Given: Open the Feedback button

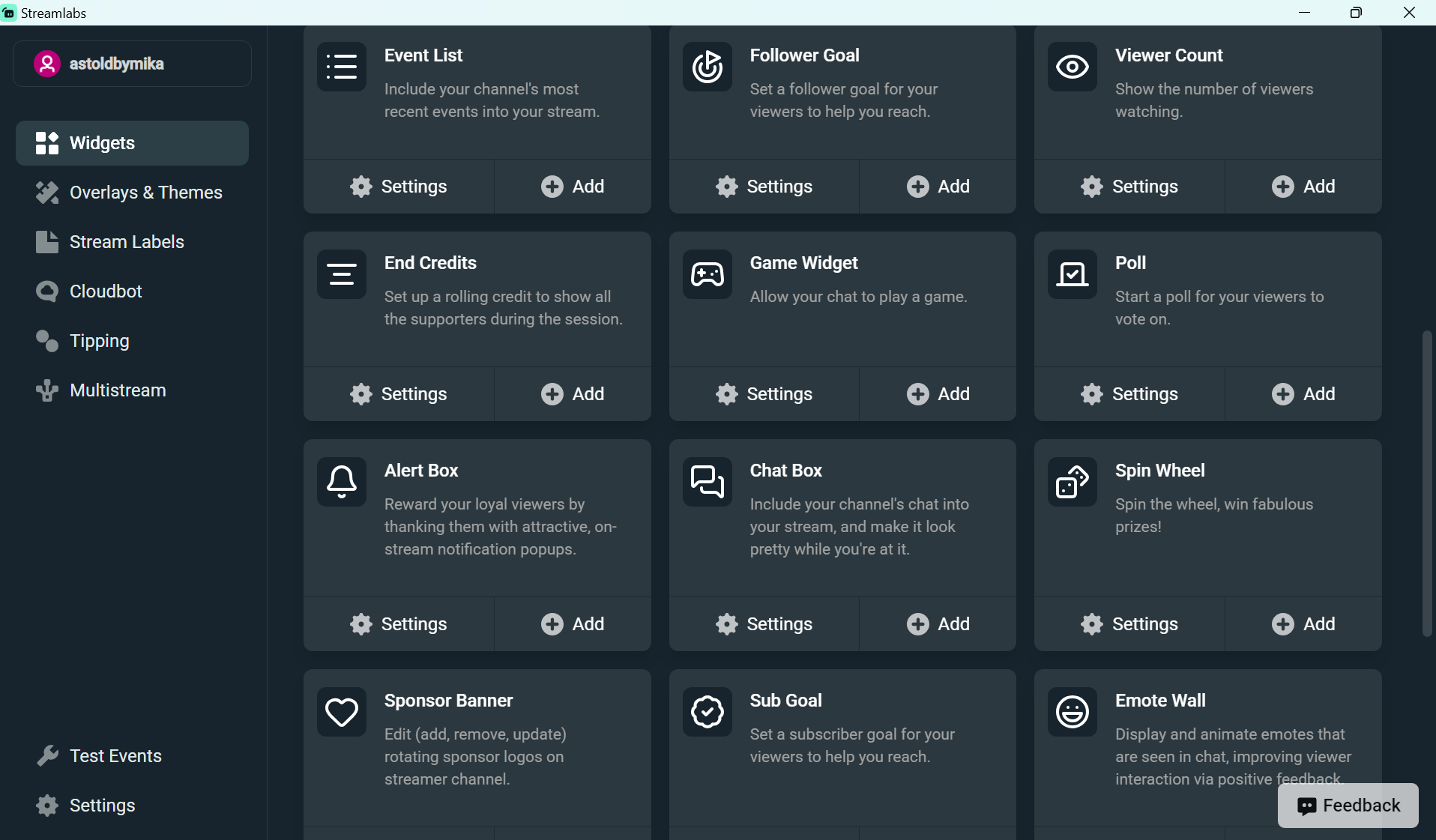Looking at the screenshot, I should pyautogui.click(x=1348, y=806).
